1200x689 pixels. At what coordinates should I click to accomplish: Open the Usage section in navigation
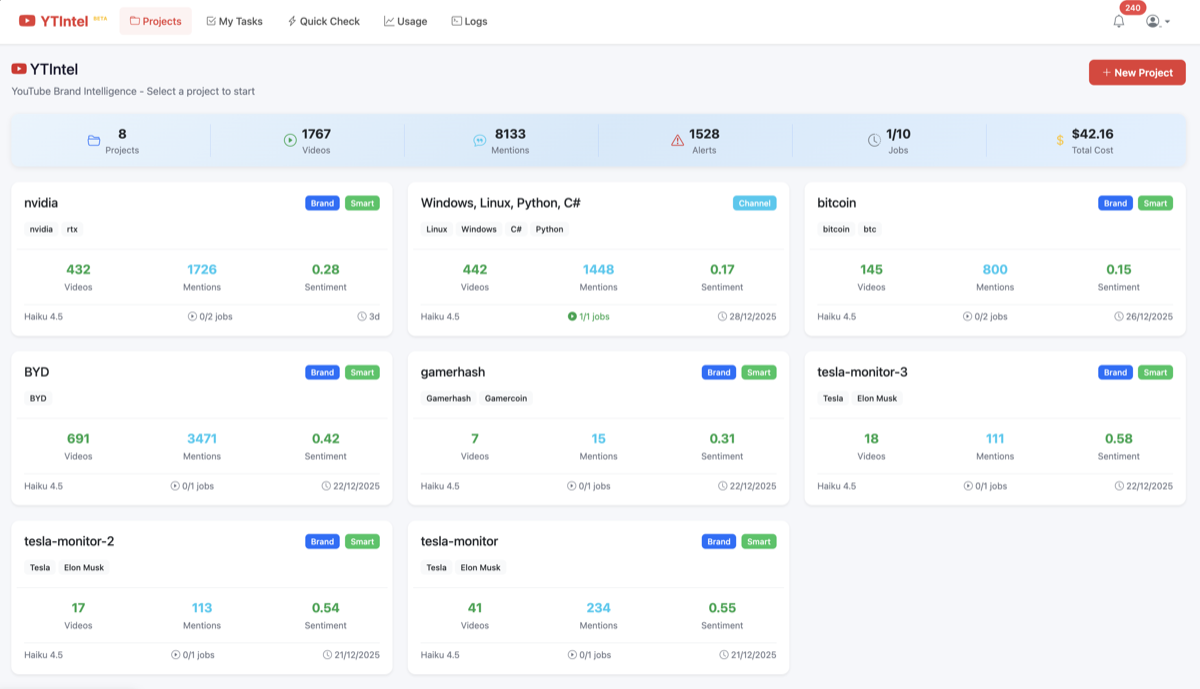coord(406,20)
